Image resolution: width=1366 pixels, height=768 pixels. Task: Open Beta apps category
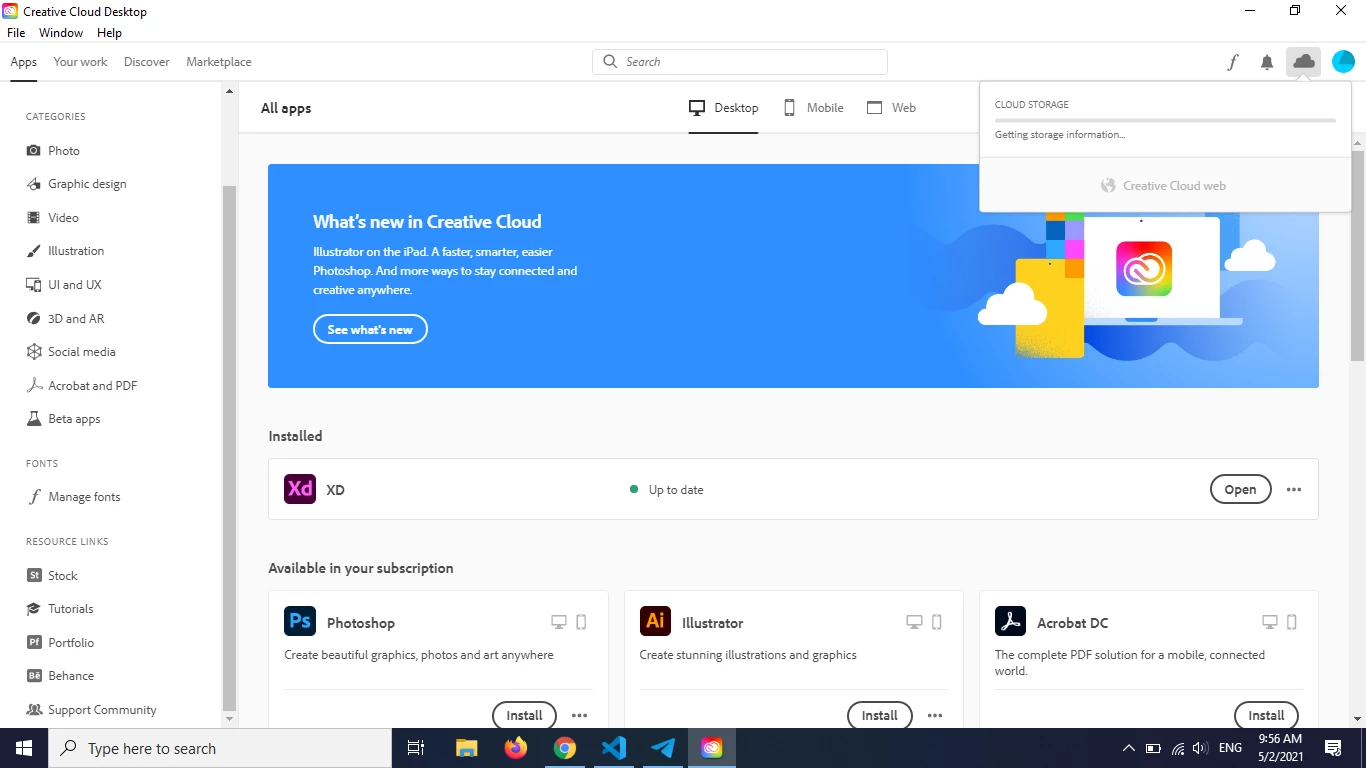click(x=63, y=419)
